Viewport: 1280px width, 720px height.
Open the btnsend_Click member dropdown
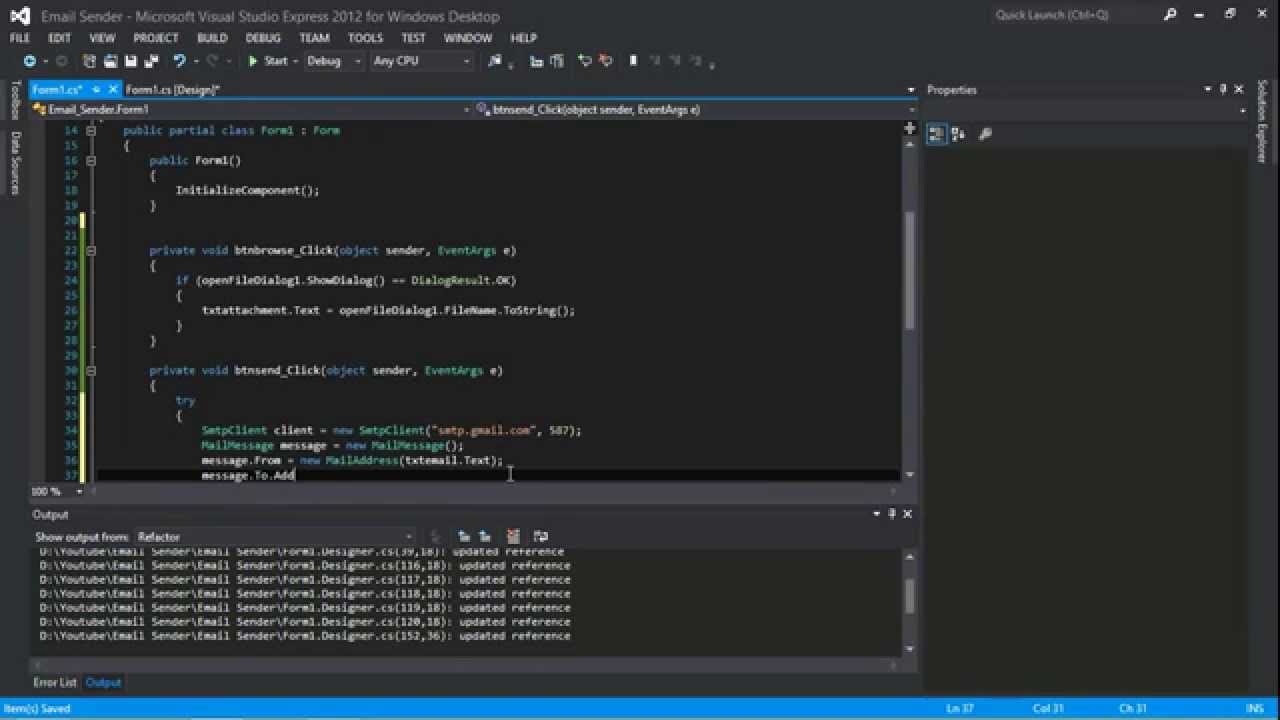(x=696, y=109)
